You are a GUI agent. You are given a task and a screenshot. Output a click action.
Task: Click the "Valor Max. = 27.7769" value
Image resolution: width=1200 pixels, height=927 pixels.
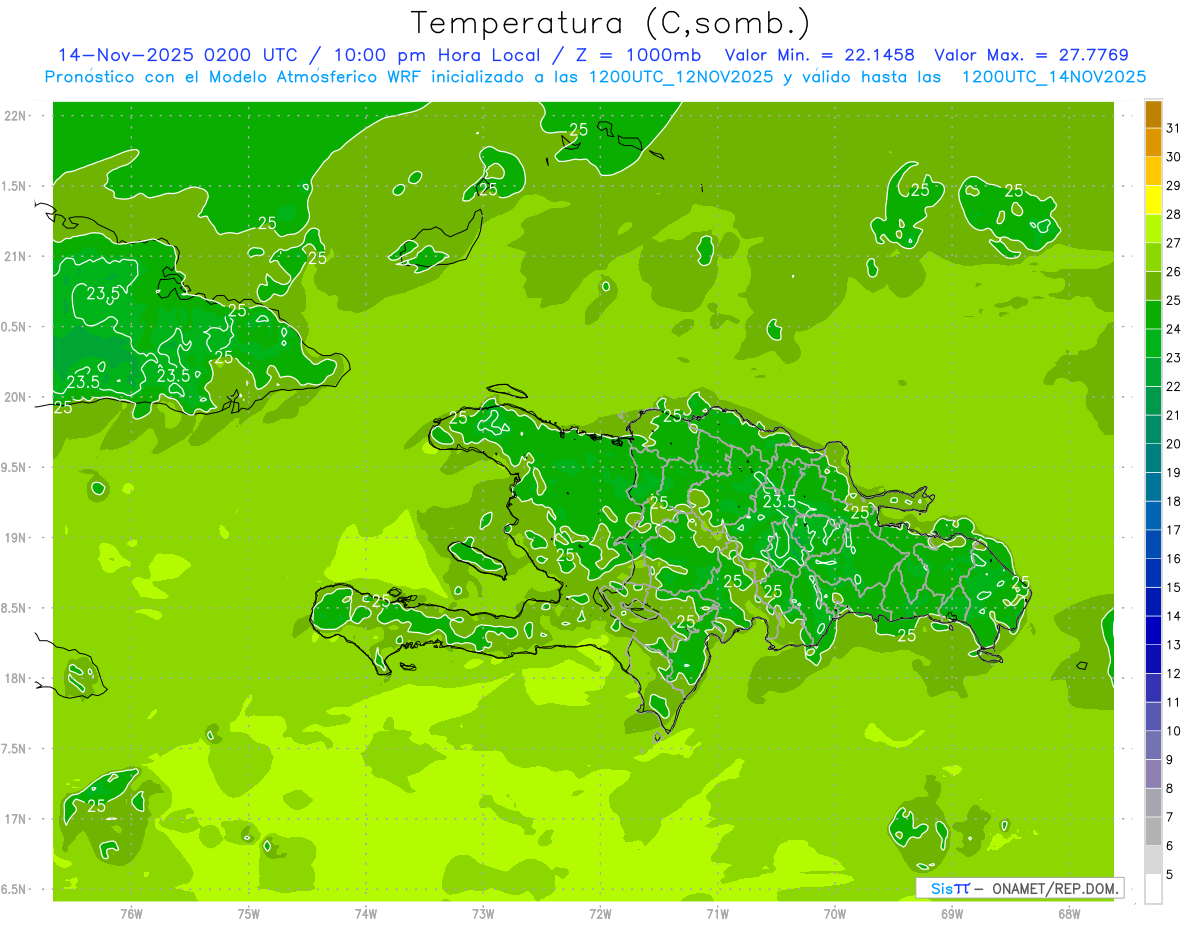(1030, 55)
